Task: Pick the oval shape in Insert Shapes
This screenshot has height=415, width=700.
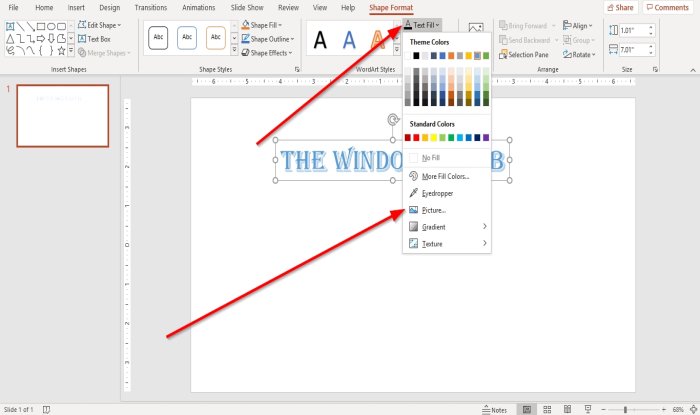Action: point(51,26)
